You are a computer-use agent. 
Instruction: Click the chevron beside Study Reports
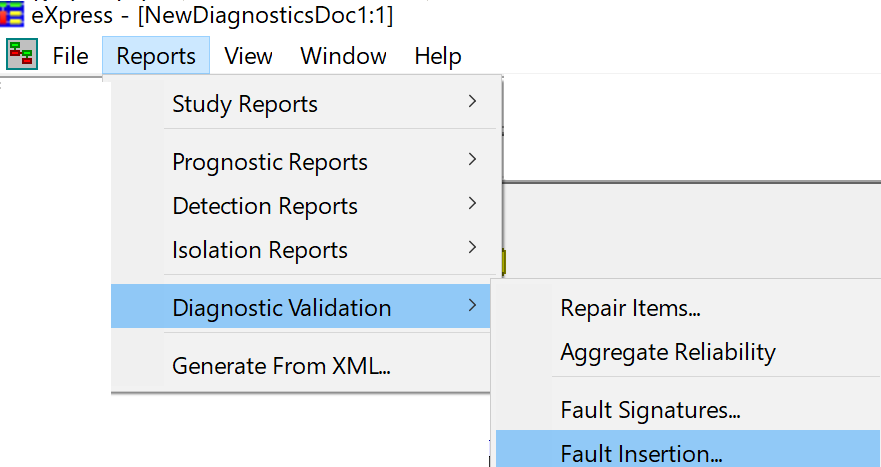[473, 102]
